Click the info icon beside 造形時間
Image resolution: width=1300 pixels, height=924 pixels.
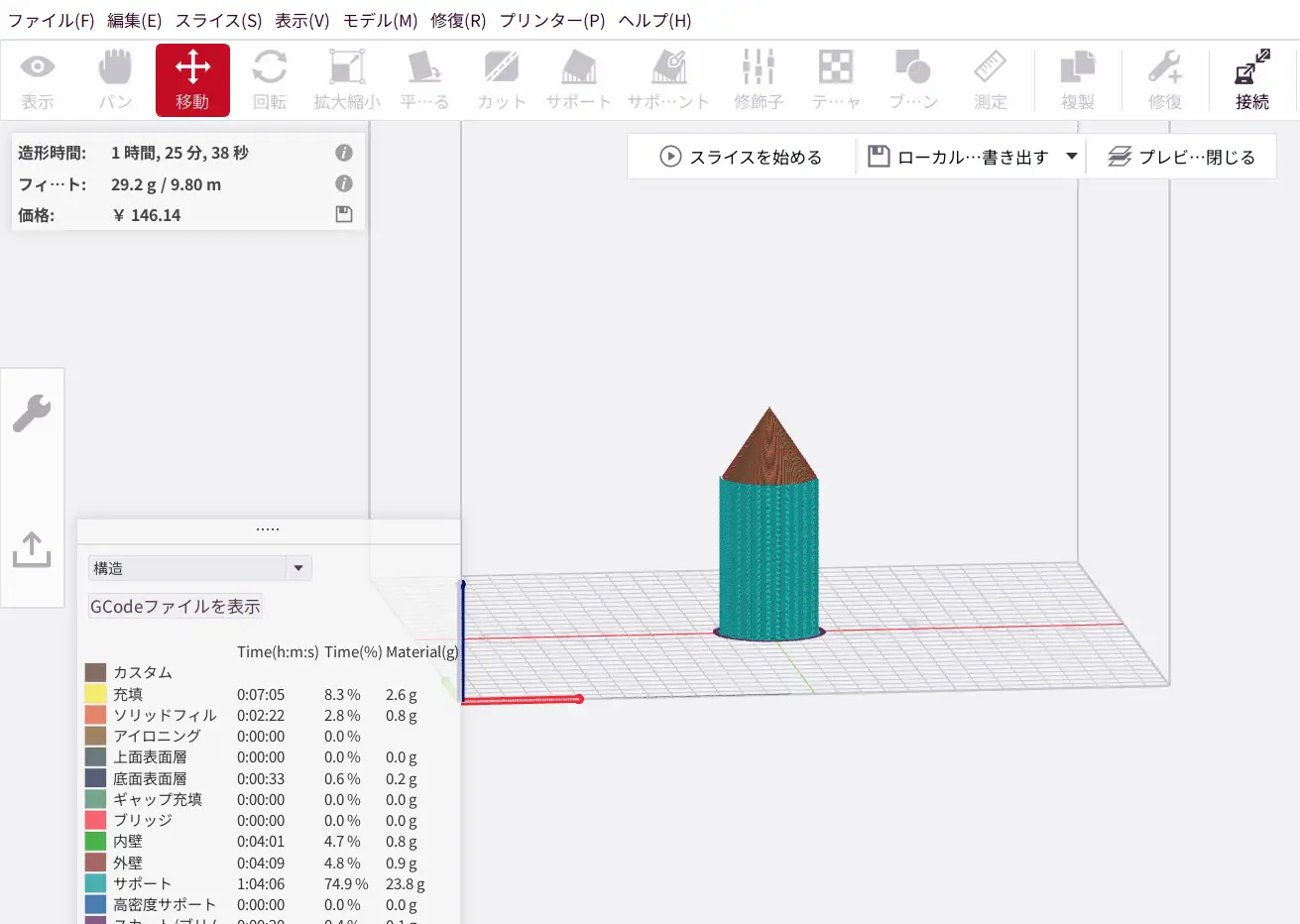(344, 153)
